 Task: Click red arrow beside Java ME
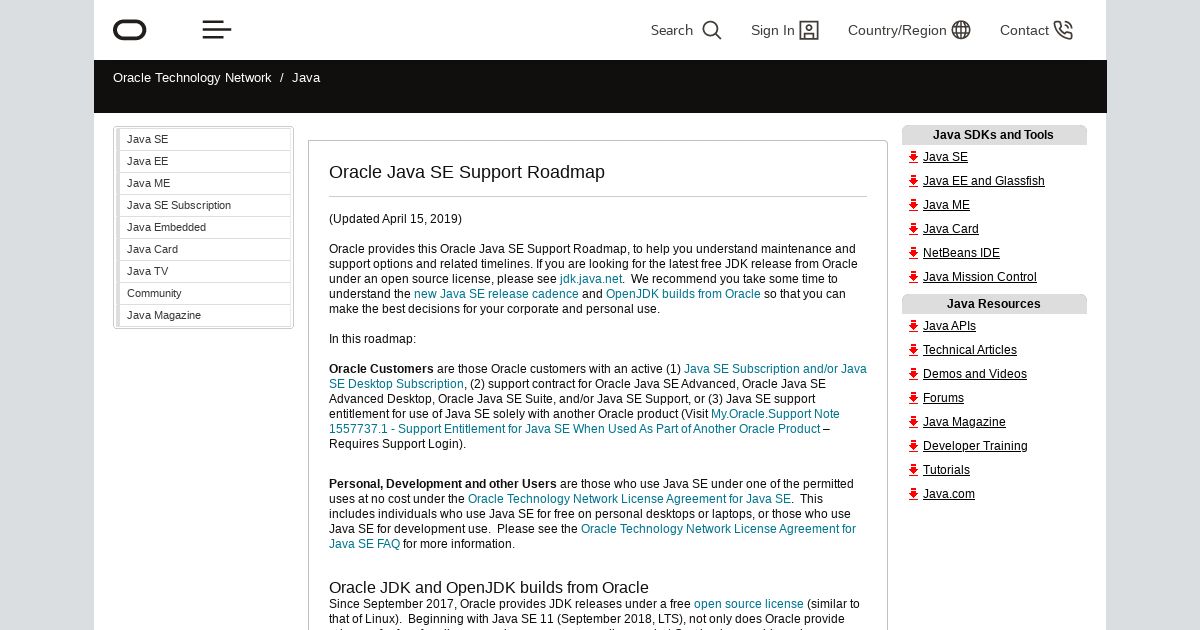pos(913,205)
